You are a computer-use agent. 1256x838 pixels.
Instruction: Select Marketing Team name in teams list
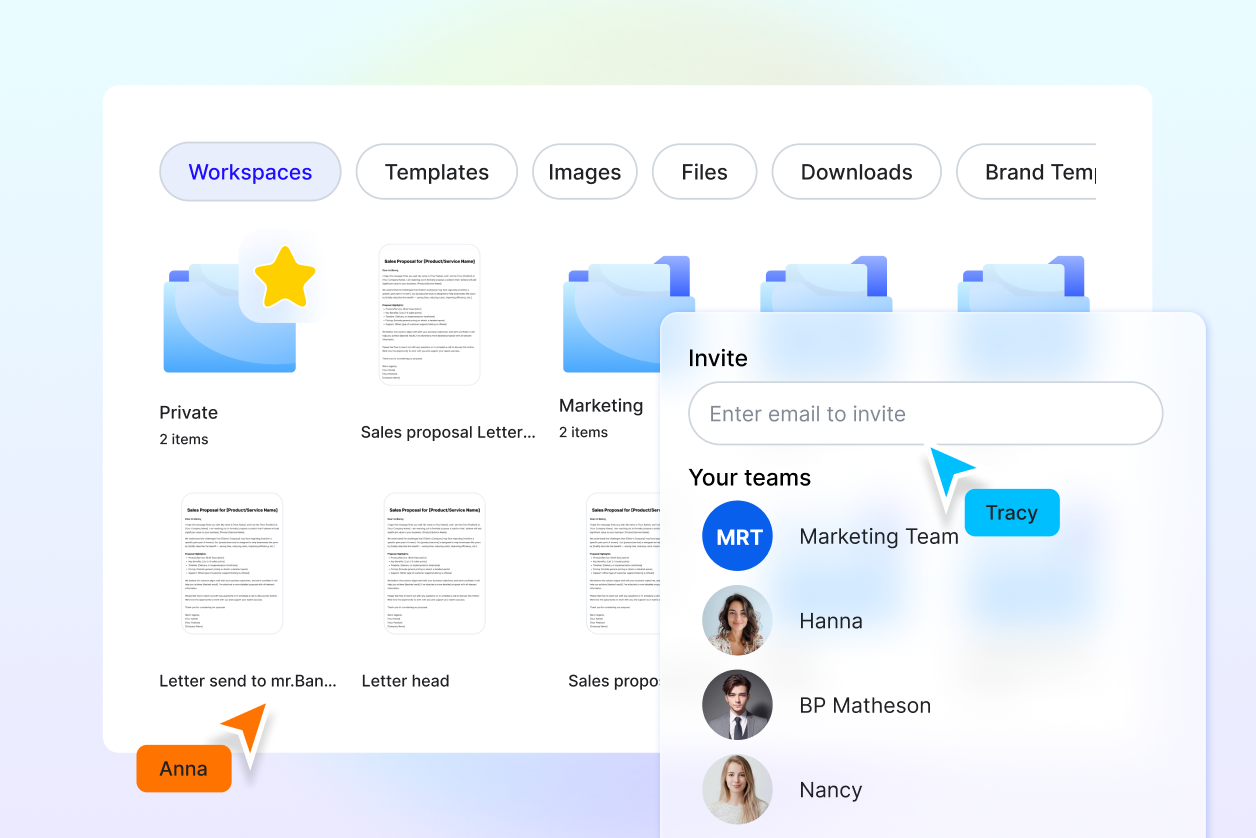pyautogui.click(x=879, y=537)
